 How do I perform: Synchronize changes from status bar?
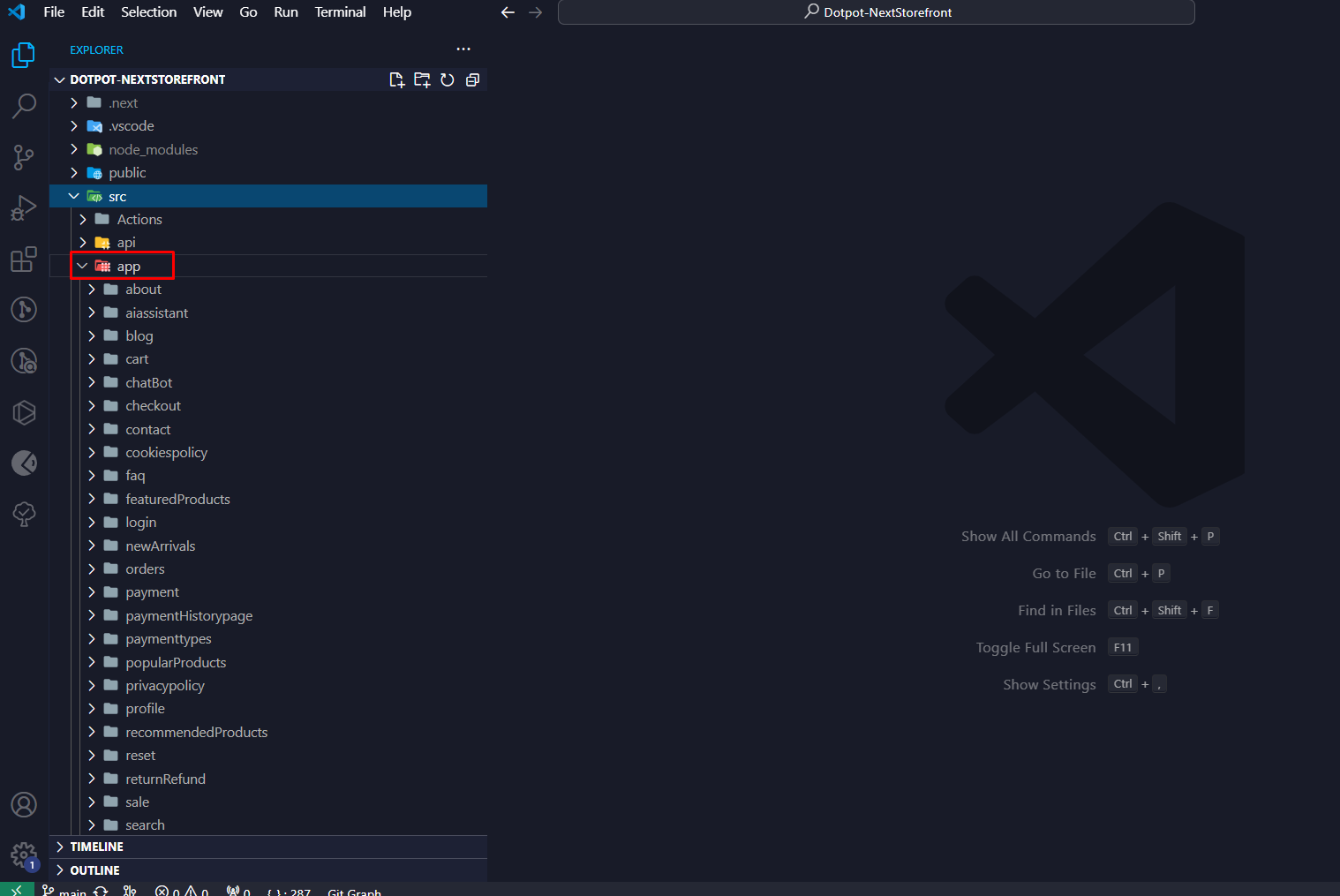coord(101,891)
